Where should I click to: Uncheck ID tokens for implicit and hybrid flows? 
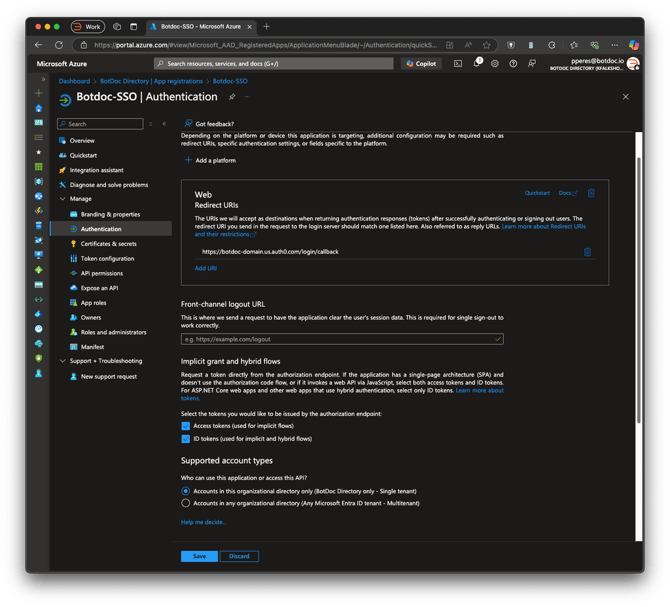tap(185, 439)
